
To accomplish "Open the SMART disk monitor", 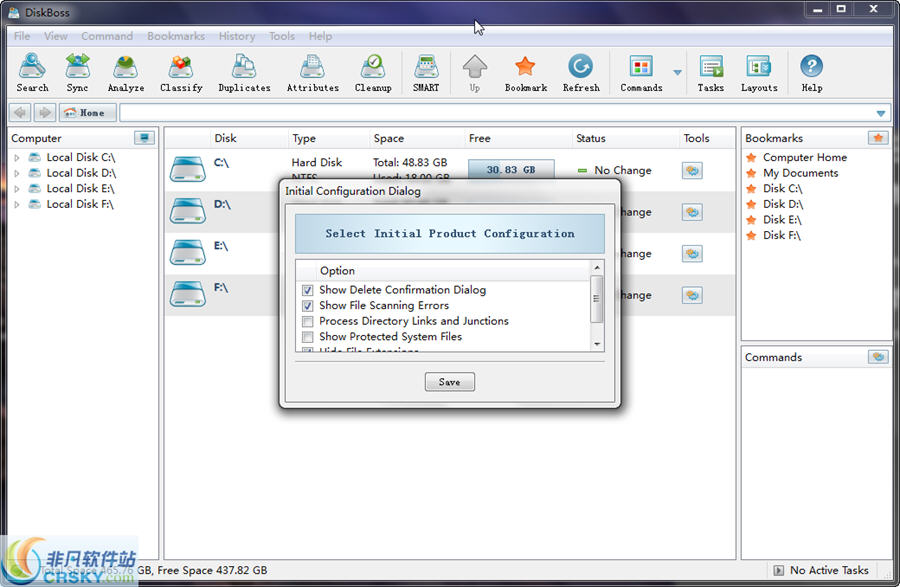I will pos(426,73).
